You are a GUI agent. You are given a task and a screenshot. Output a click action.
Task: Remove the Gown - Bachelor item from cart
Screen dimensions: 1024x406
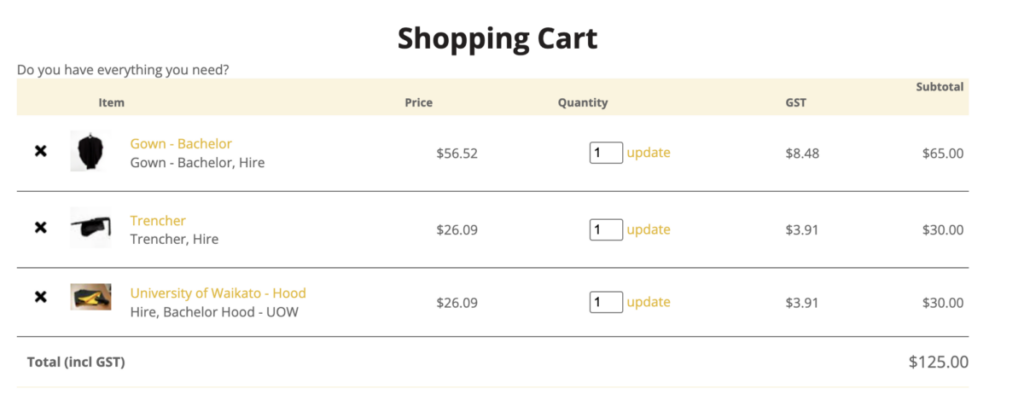point(41,151)
